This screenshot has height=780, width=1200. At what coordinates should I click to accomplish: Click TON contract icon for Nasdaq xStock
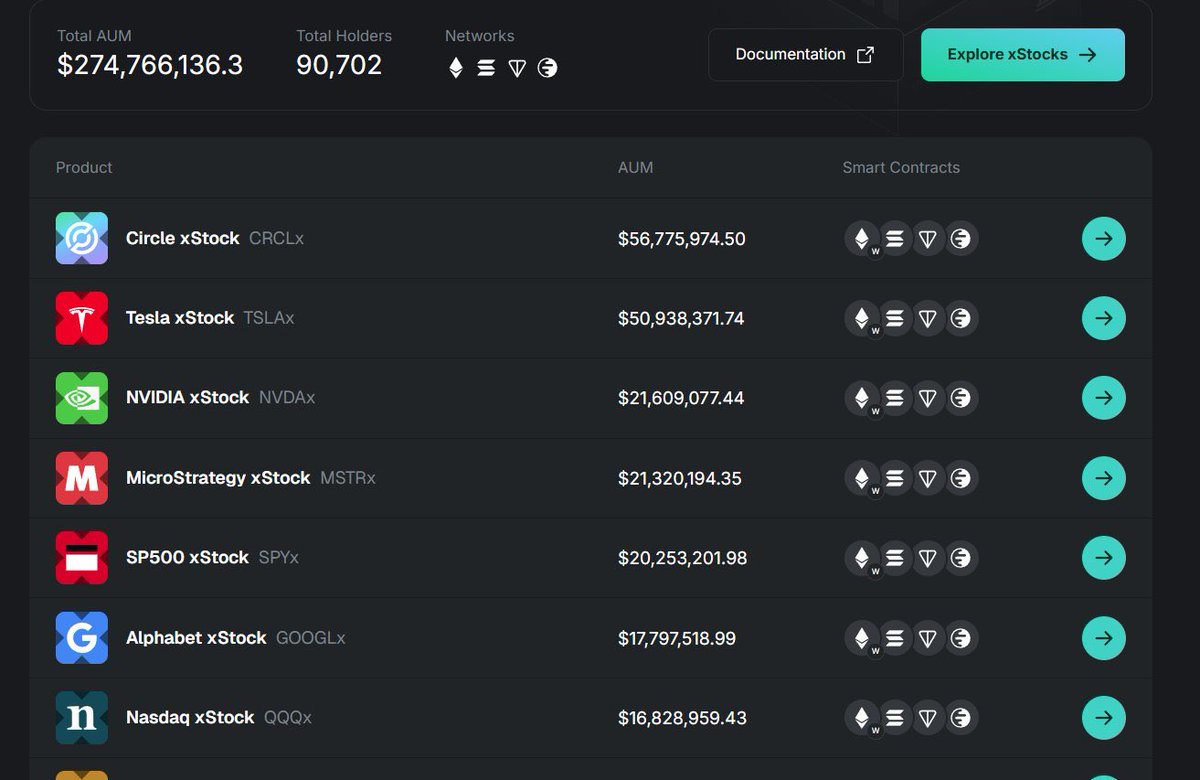928,718
